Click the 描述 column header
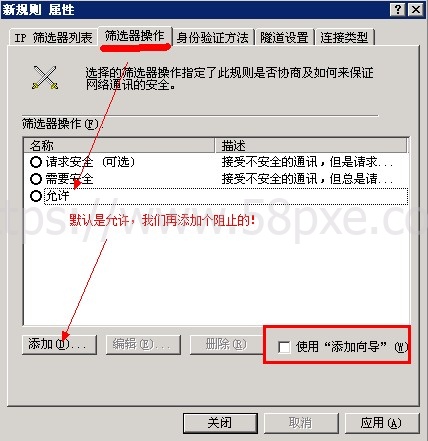Viewport: 428px width, 441px height. pyautogui.click(x=311, y=146)
